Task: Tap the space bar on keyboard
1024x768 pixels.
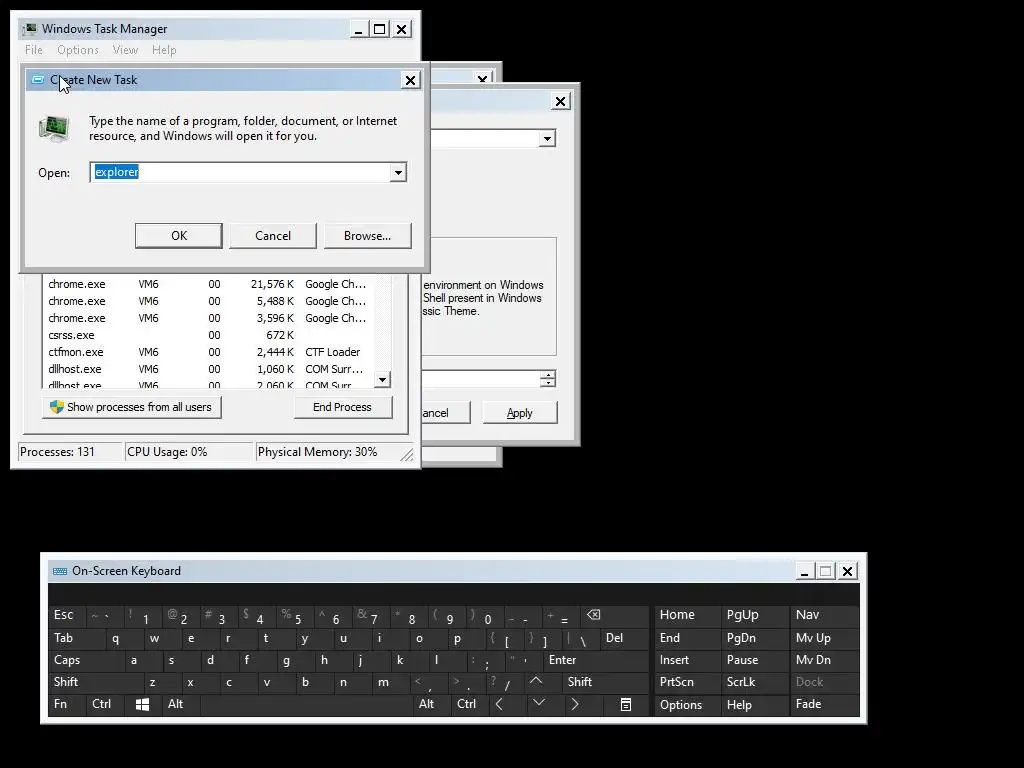Action: (306, 705)
